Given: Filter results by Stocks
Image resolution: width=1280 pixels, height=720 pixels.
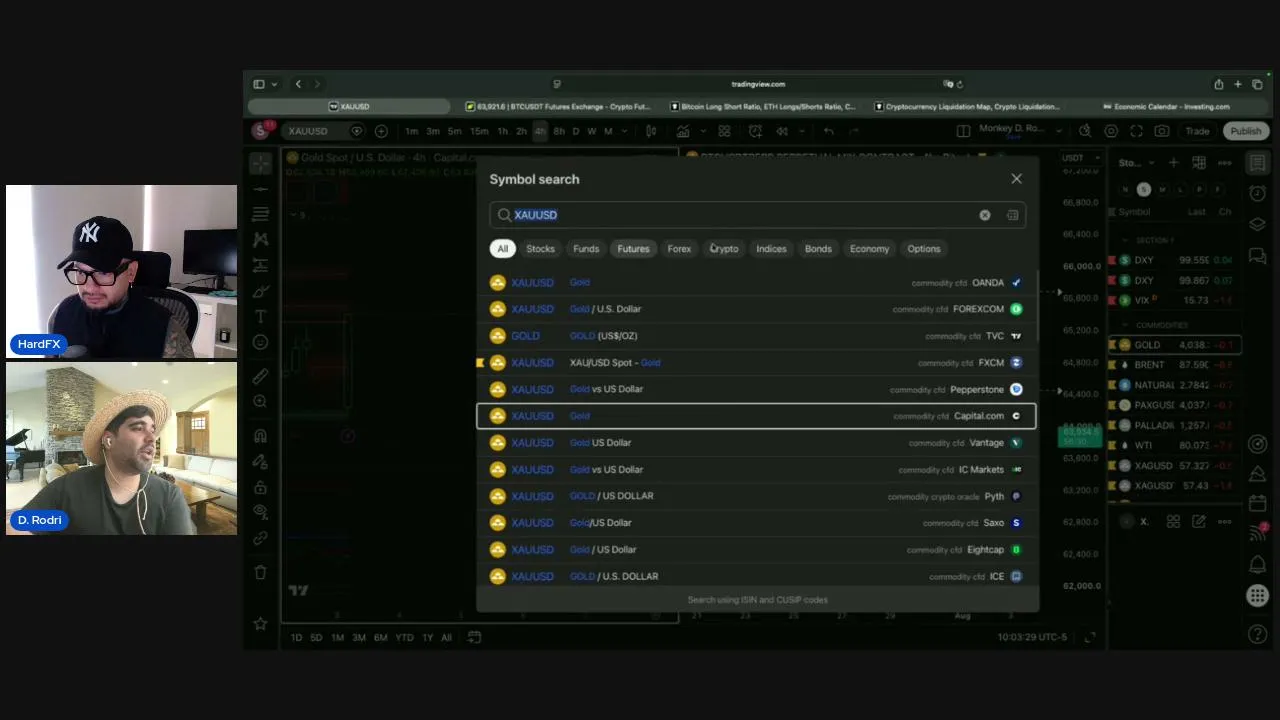Looking at the screenshot, I should click(540, 249).
